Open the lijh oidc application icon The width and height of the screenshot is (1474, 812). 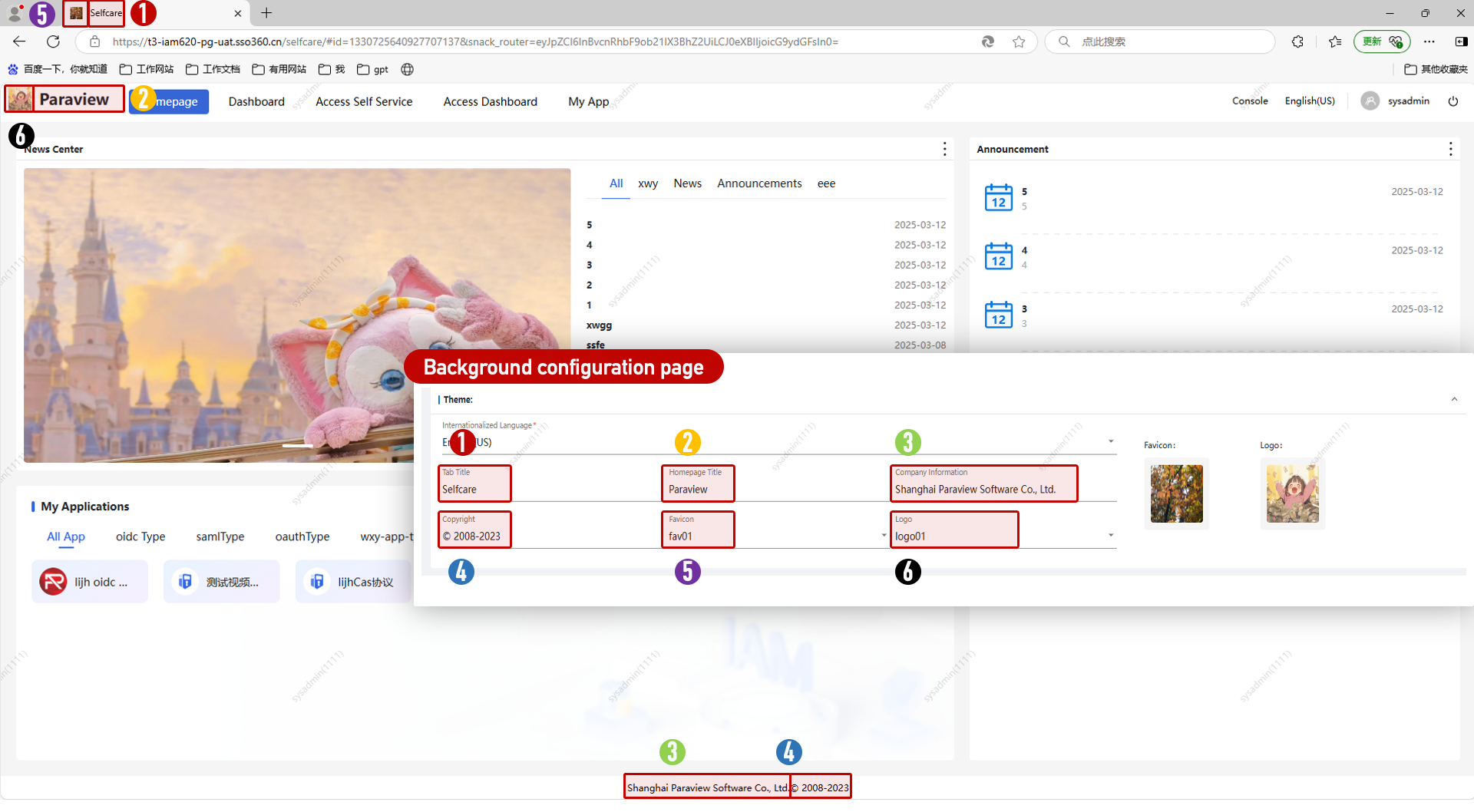pyautogui.click(x=54, y=582)
